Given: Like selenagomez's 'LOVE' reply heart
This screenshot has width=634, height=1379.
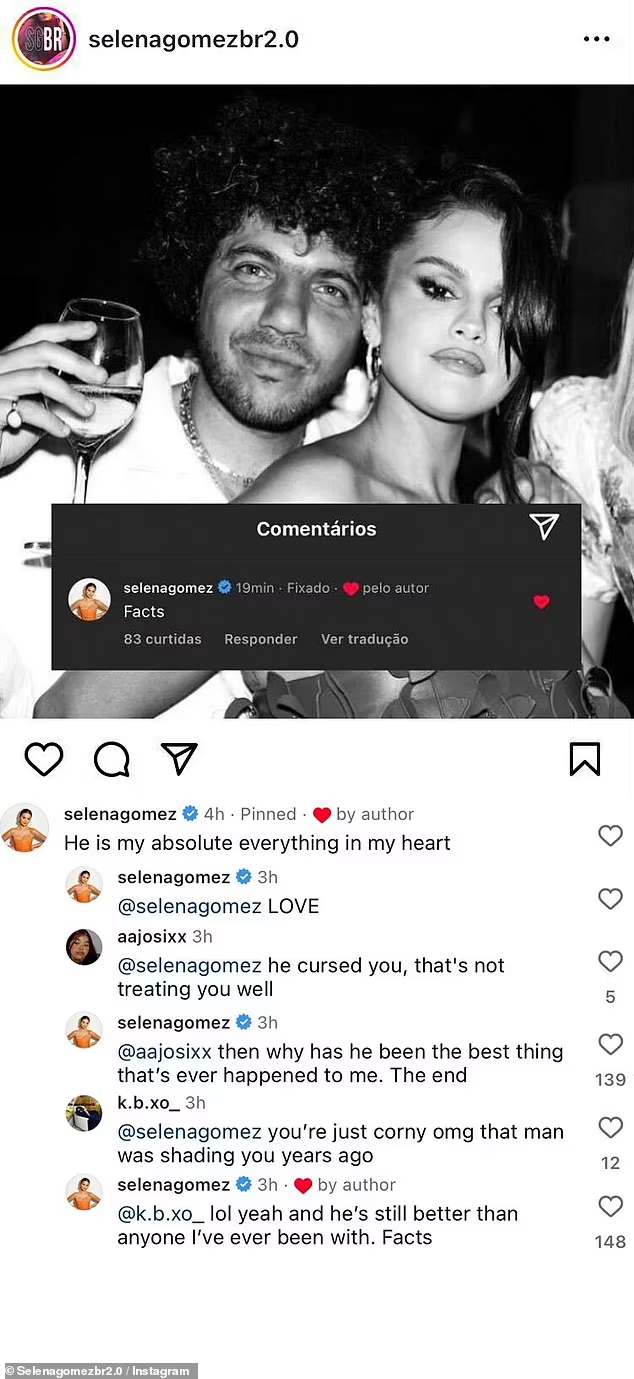Looking at the screenshot, I should [x=611, y=899].
